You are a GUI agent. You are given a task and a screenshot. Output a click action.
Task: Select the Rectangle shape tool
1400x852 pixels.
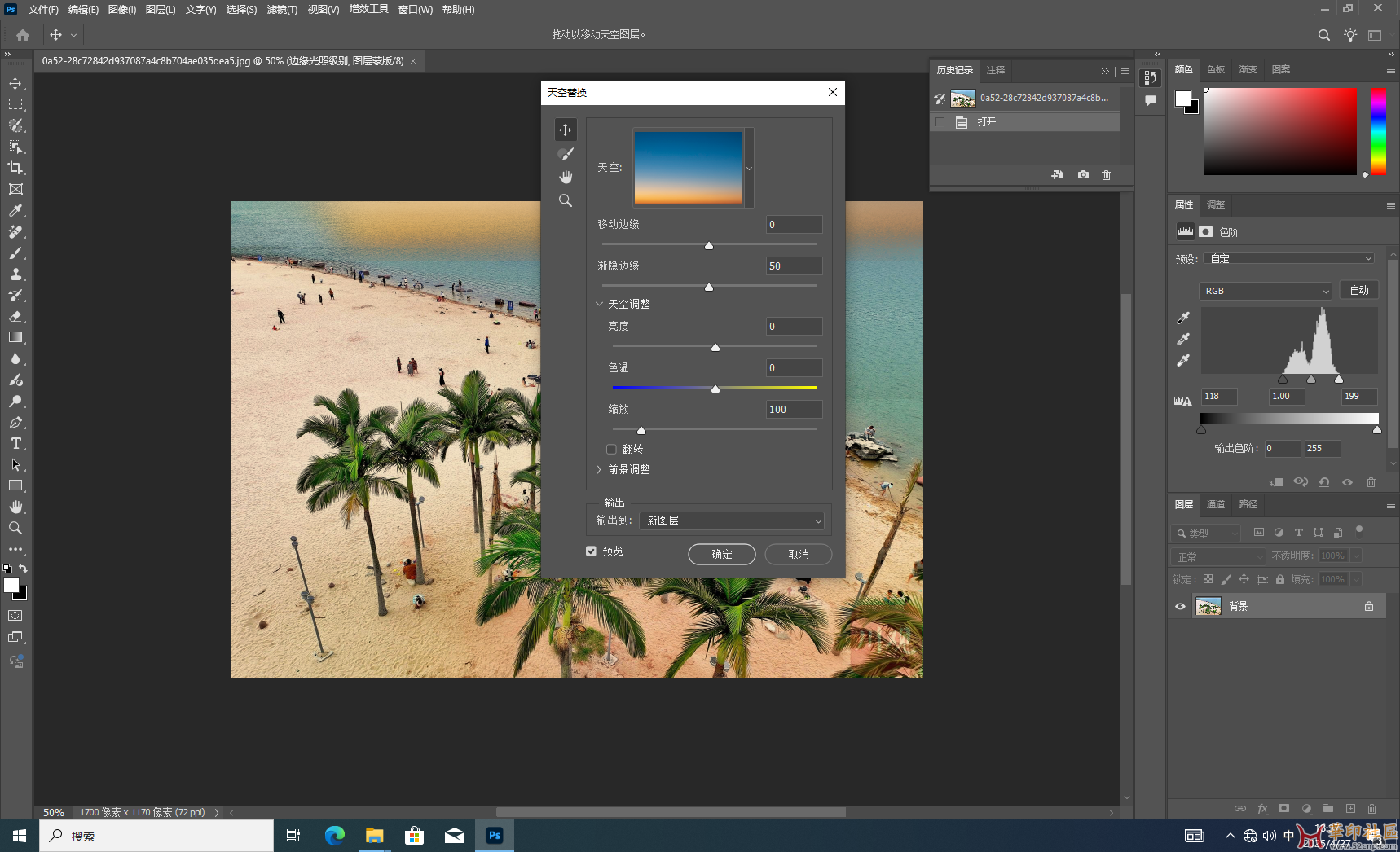[x=15, y=485]
